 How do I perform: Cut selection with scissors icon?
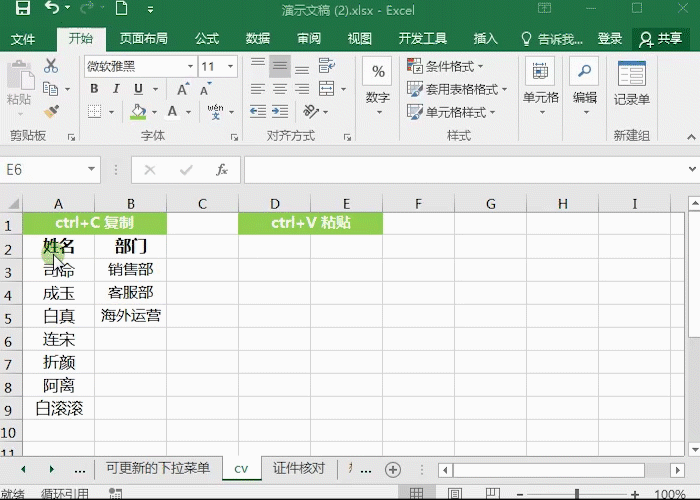coord(51,66)
